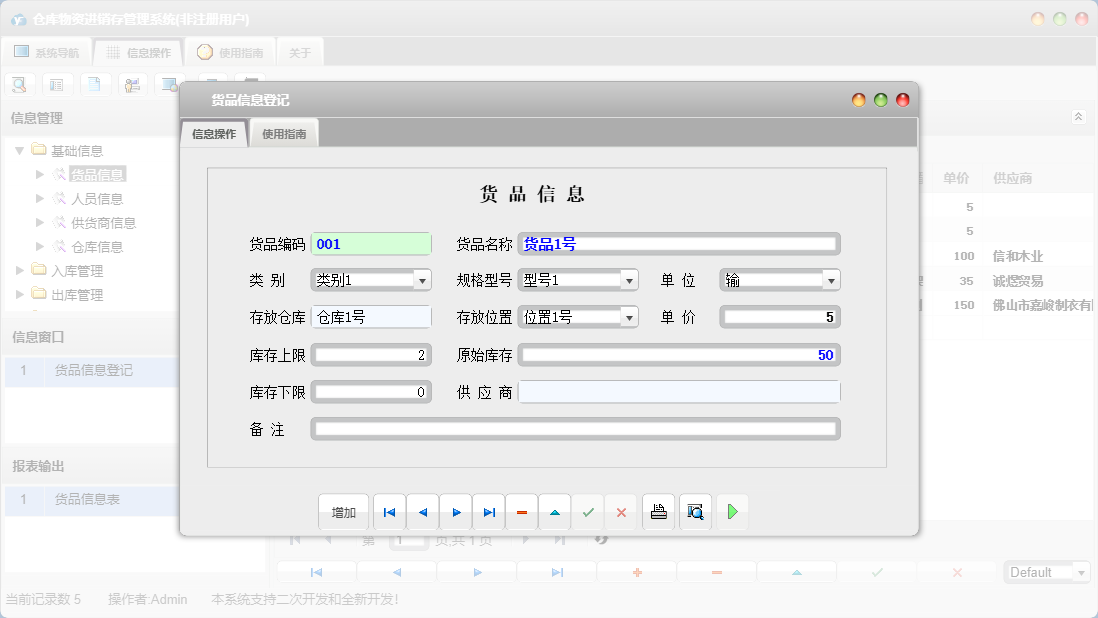Click the 增加 add button
1098x618 pixels.
[343, 511]
